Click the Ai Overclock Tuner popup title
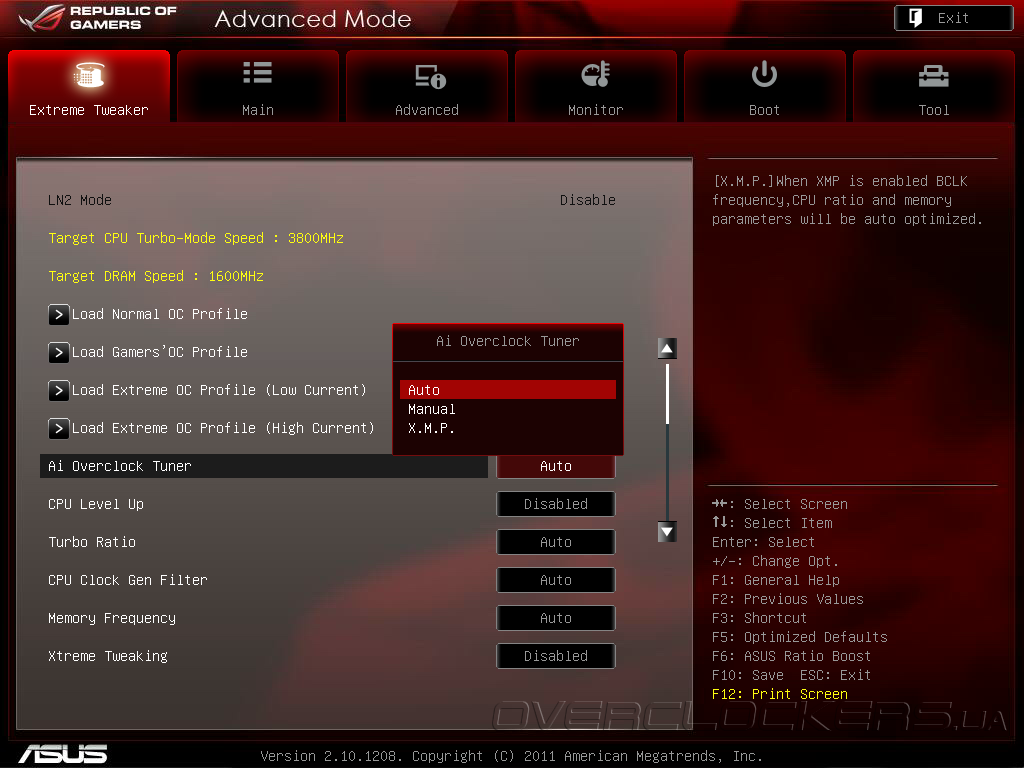The height and width of the screenshot is (768, 1024). 507,341
